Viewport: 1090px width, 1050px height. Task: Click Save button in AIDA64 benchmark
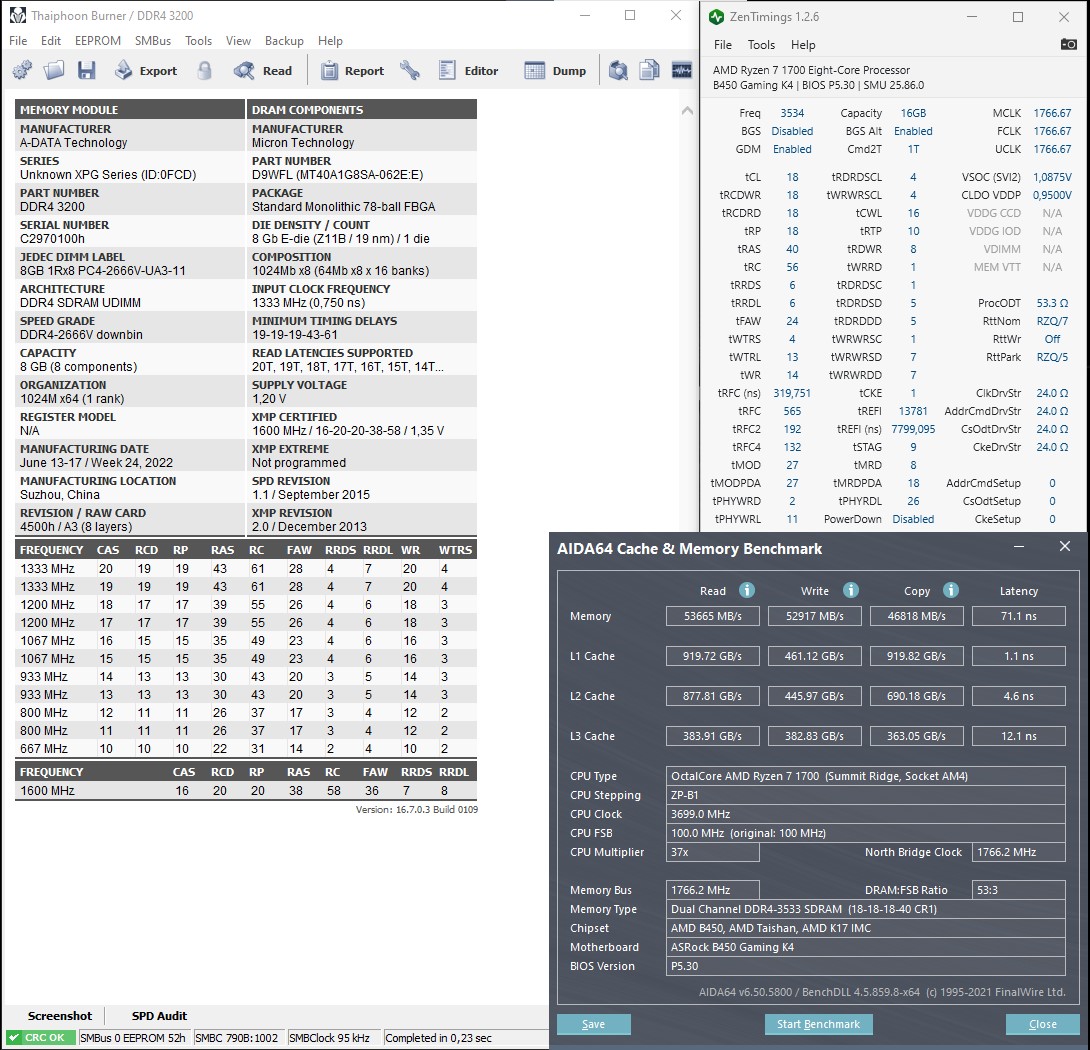coord(594,1024)
